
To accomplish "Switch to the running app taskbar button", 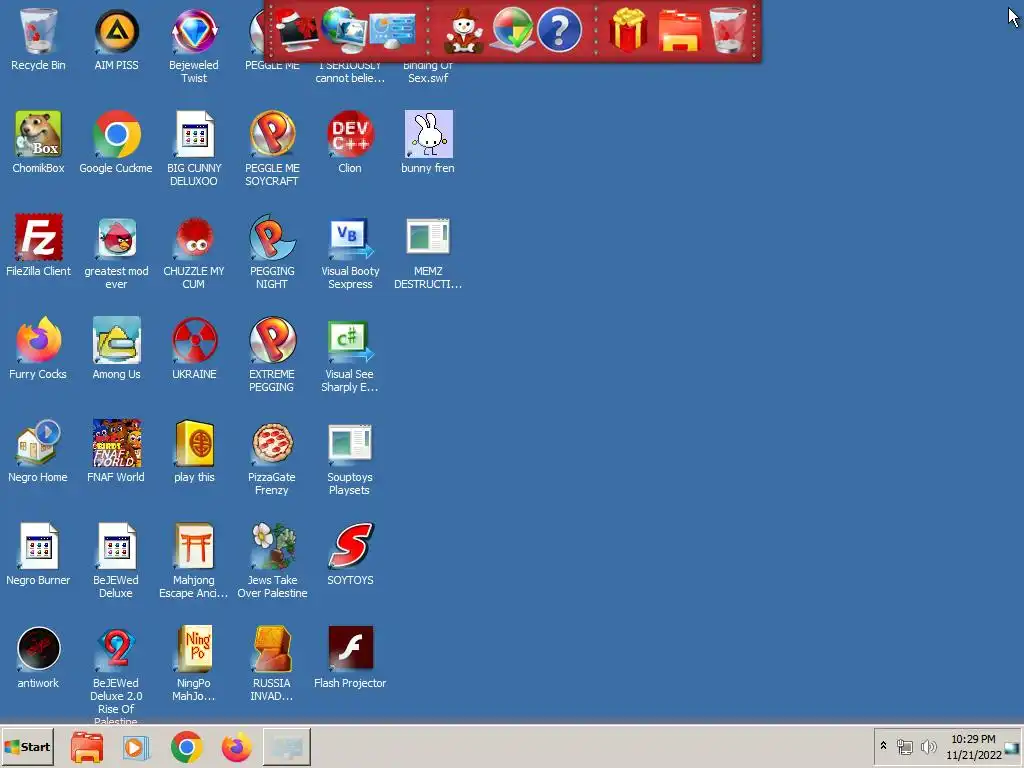I will click(287, 747).
